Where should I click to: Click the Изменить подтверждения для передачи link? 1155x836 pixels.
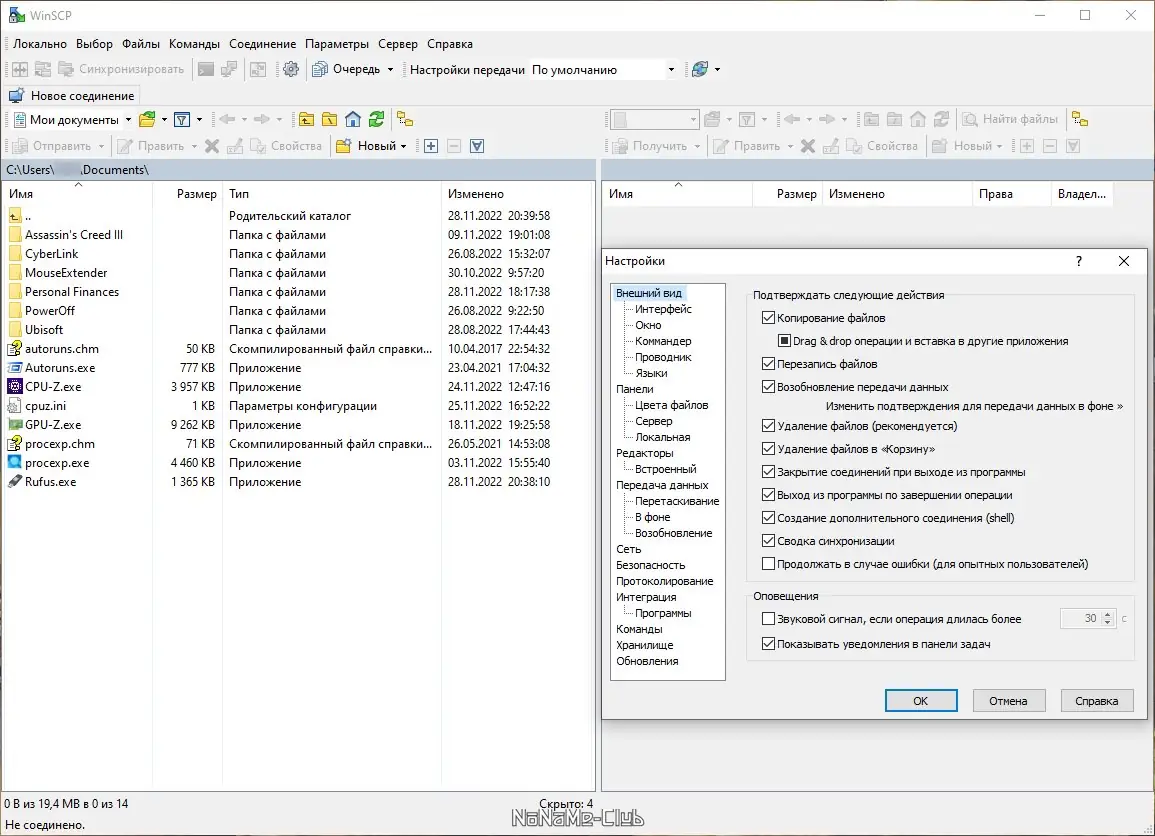point(973,406)
